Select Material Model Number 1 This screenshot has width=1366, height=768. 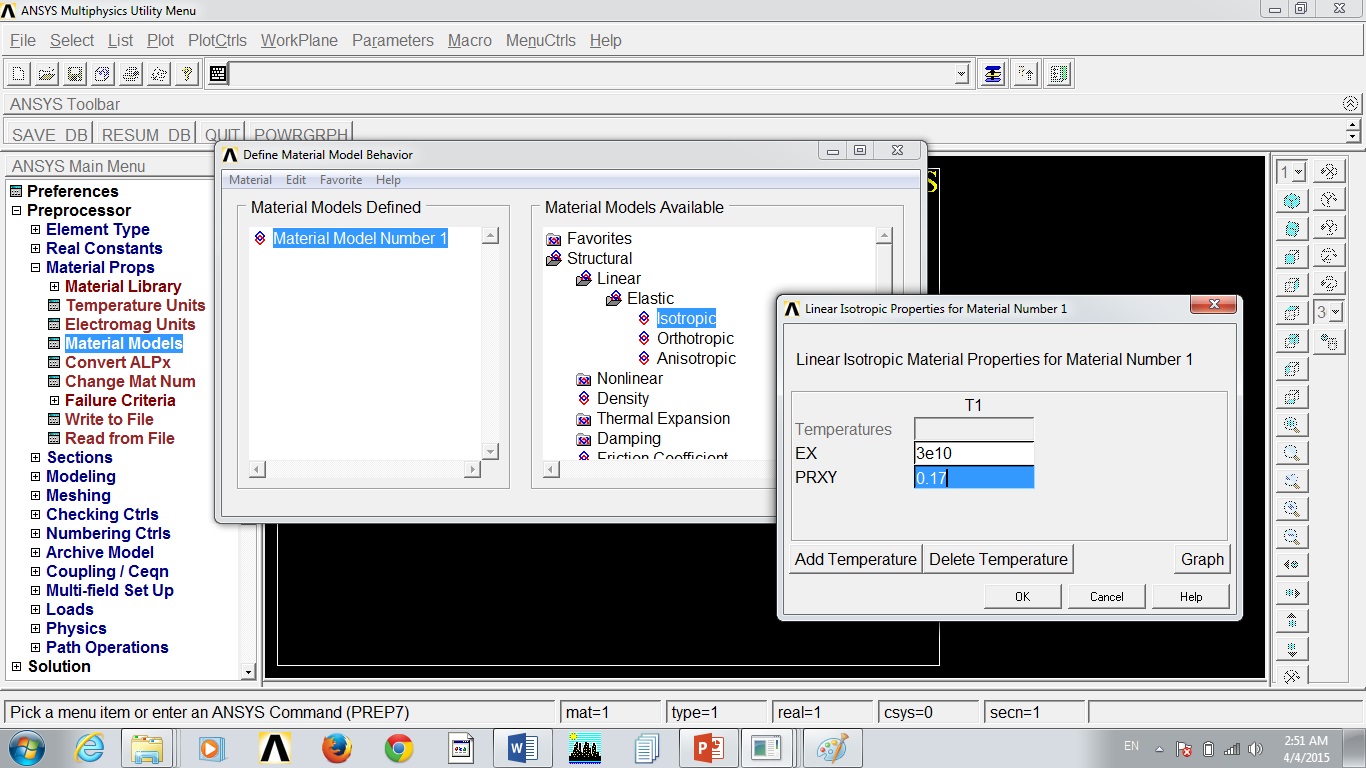coord(359,238)
